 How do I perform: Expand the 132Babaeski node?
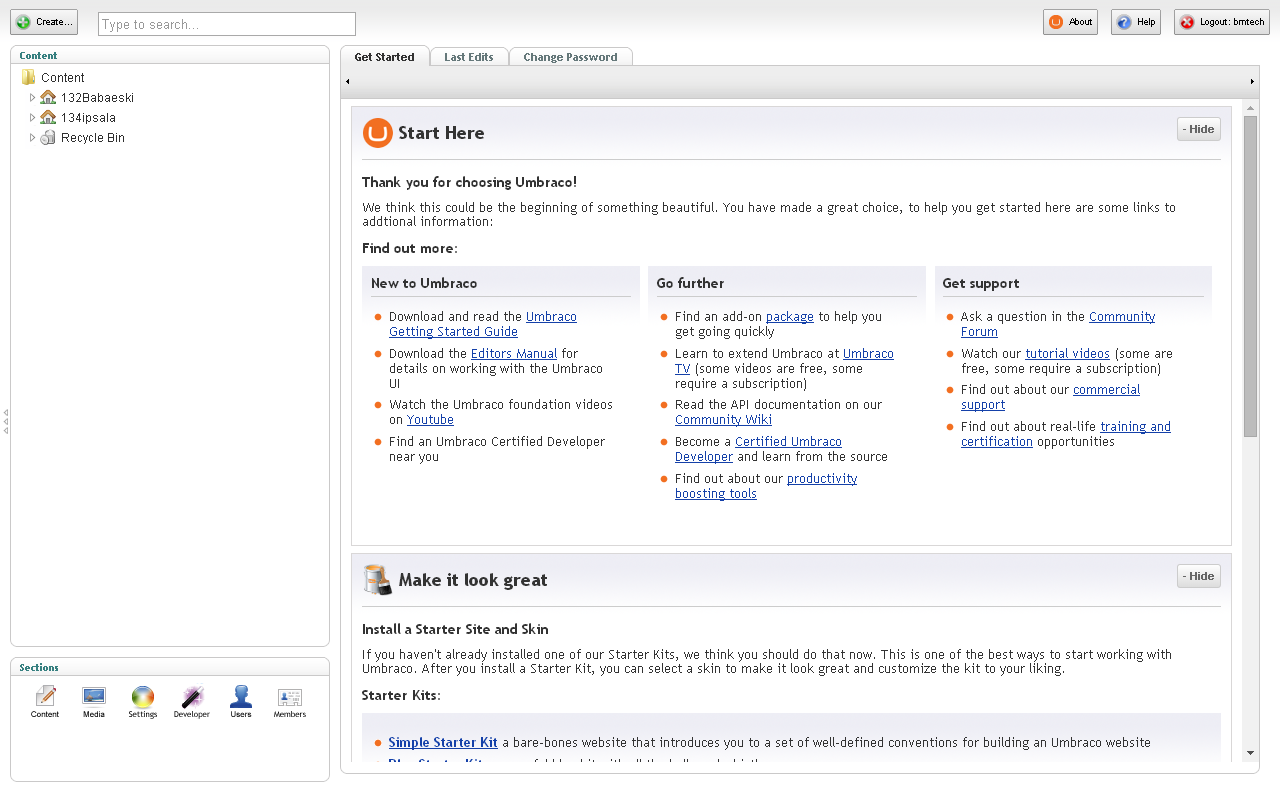33,98
